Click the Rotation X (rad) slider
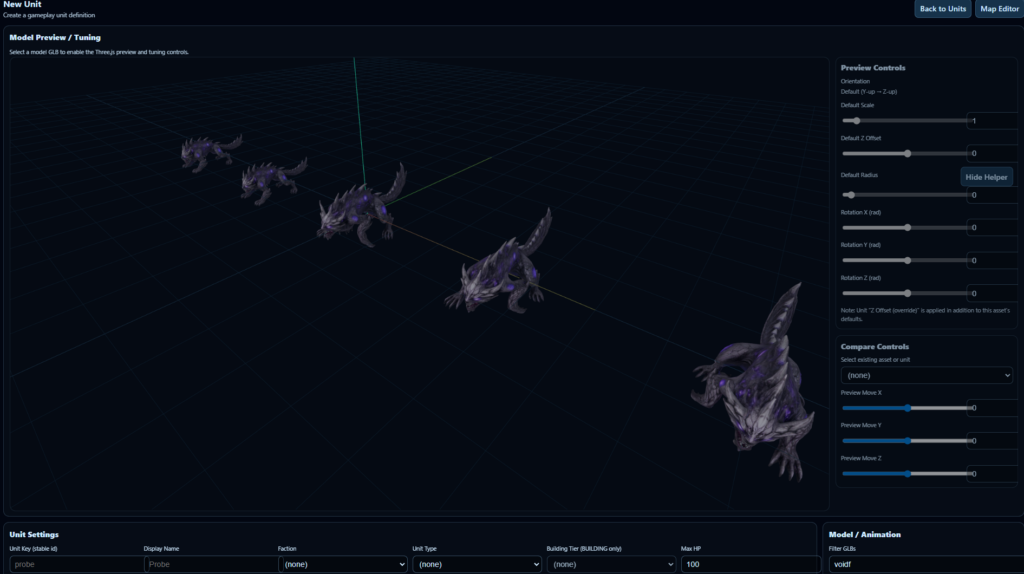Screen dimensions: 1024x574 coord(905,228)
